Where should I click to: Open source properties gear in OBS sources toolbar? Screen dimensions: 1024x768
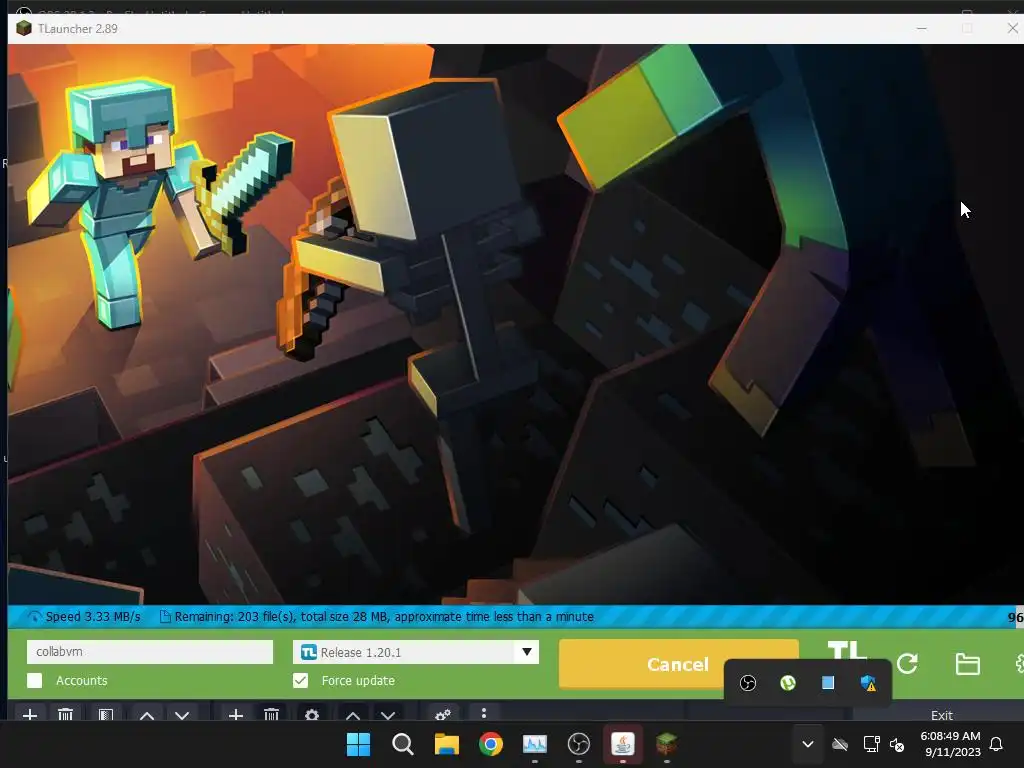coord(312,715)
